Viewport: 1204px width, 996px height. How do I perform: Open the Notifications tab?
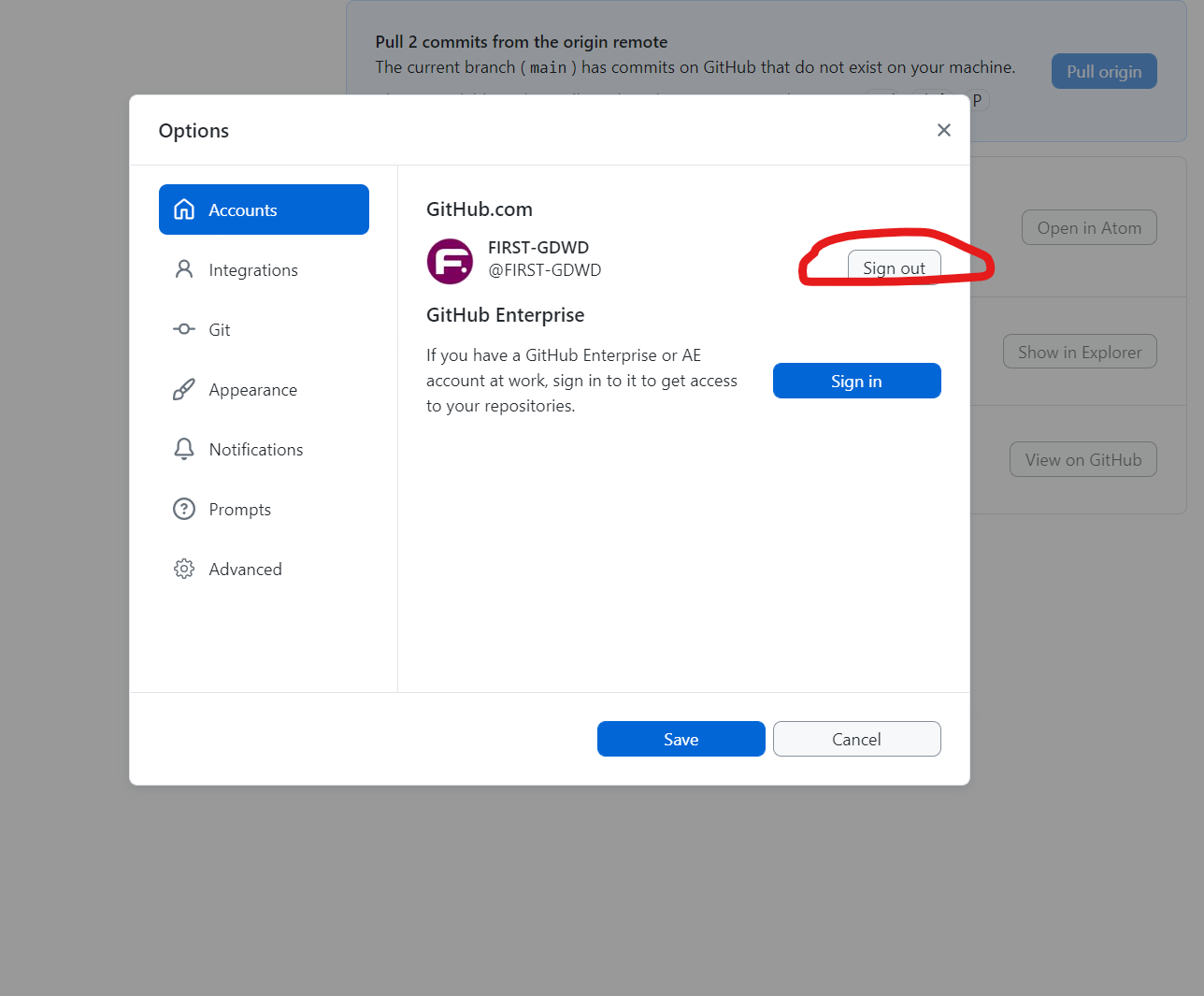click(264, 449)
